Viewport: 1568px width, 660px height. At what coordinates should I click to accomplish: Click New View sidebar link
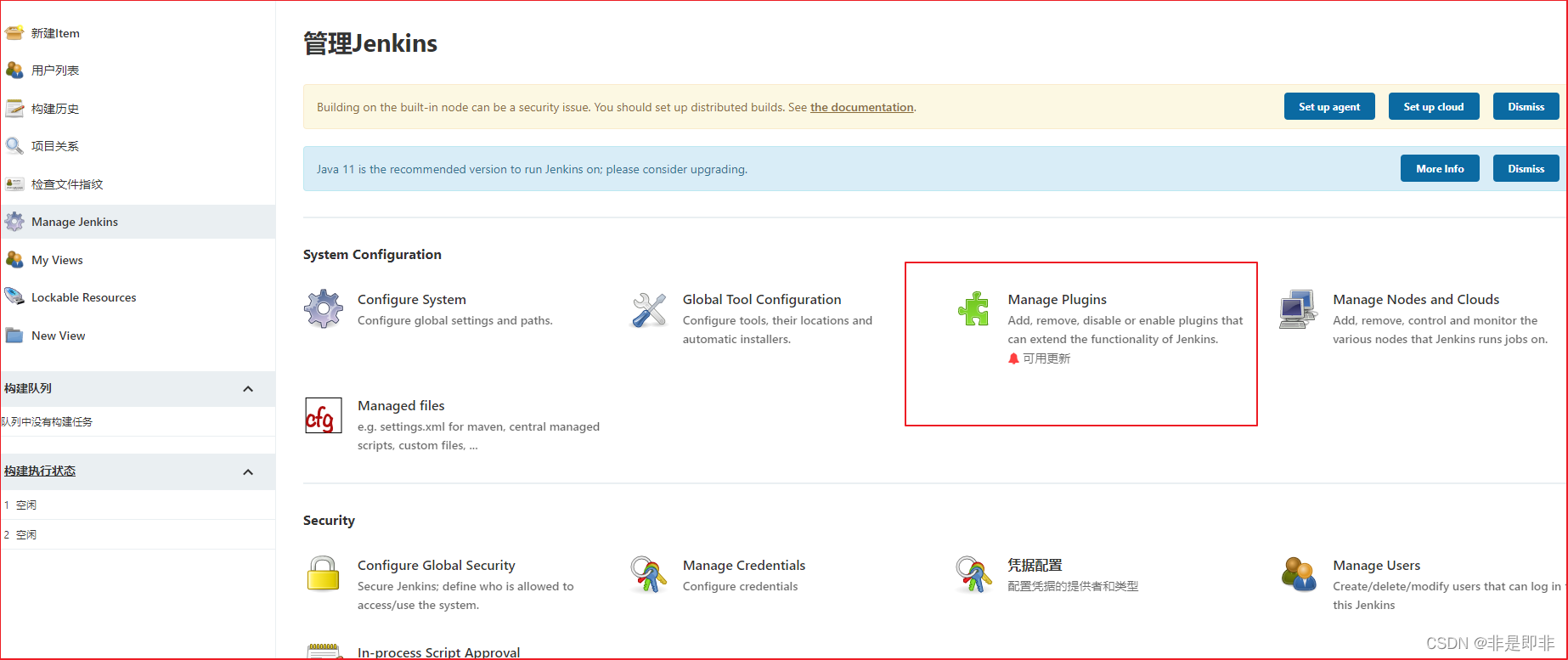(x=59, y=336)
